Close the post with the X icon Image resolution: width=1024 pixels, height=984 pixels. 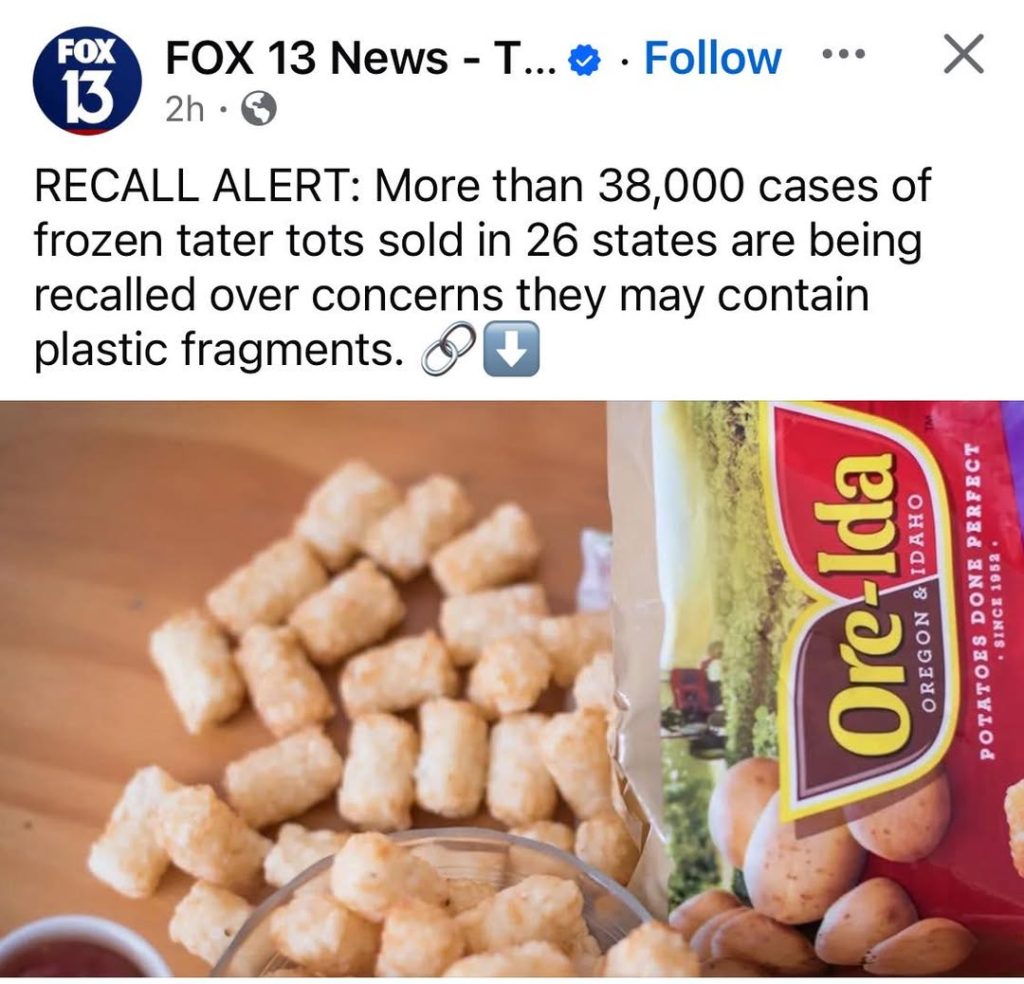point(963,54)
